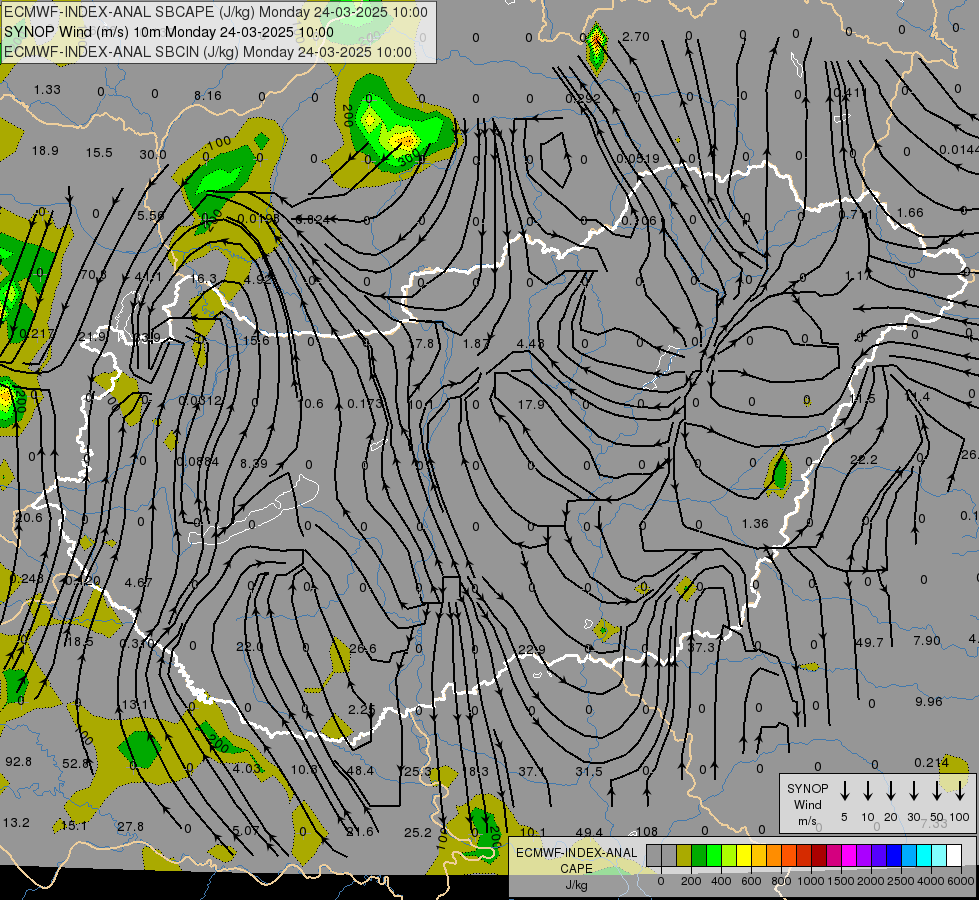The height and width of the screenshot is (900, 979).
Task: Click the legend tick label 6000
Action: coord(961,881)
